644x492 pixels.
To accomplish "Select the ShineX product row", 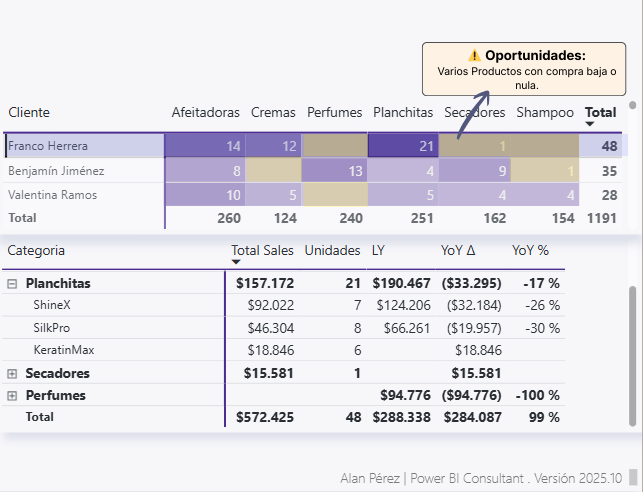I will click(52, 305).
